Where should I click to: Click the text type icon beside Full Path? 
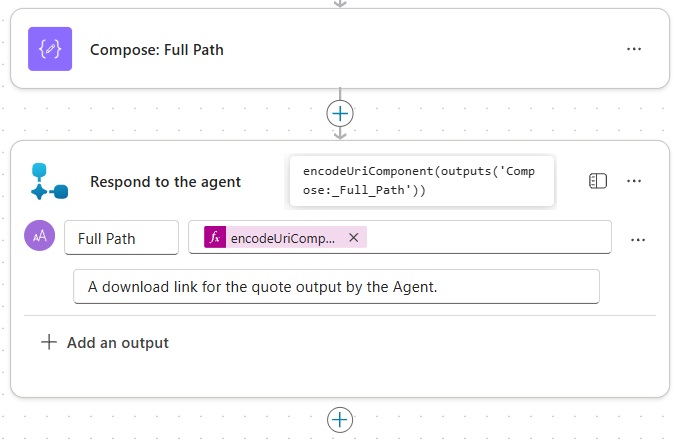(x=39, y=236)
